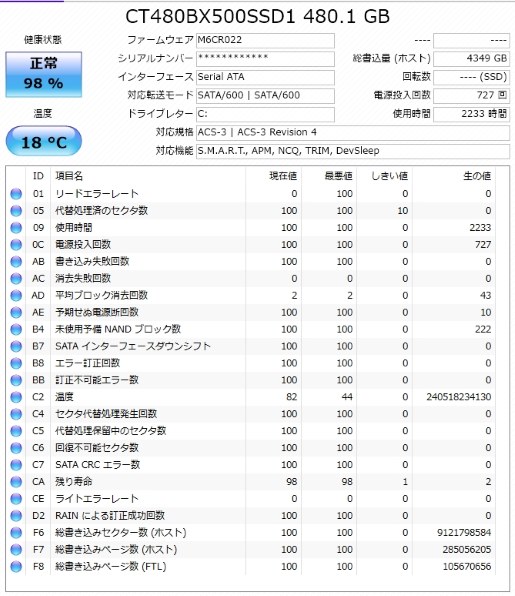Screen dimensions: 515x596
Task: Click the raw value 285056205
Action: coord(467,550)
